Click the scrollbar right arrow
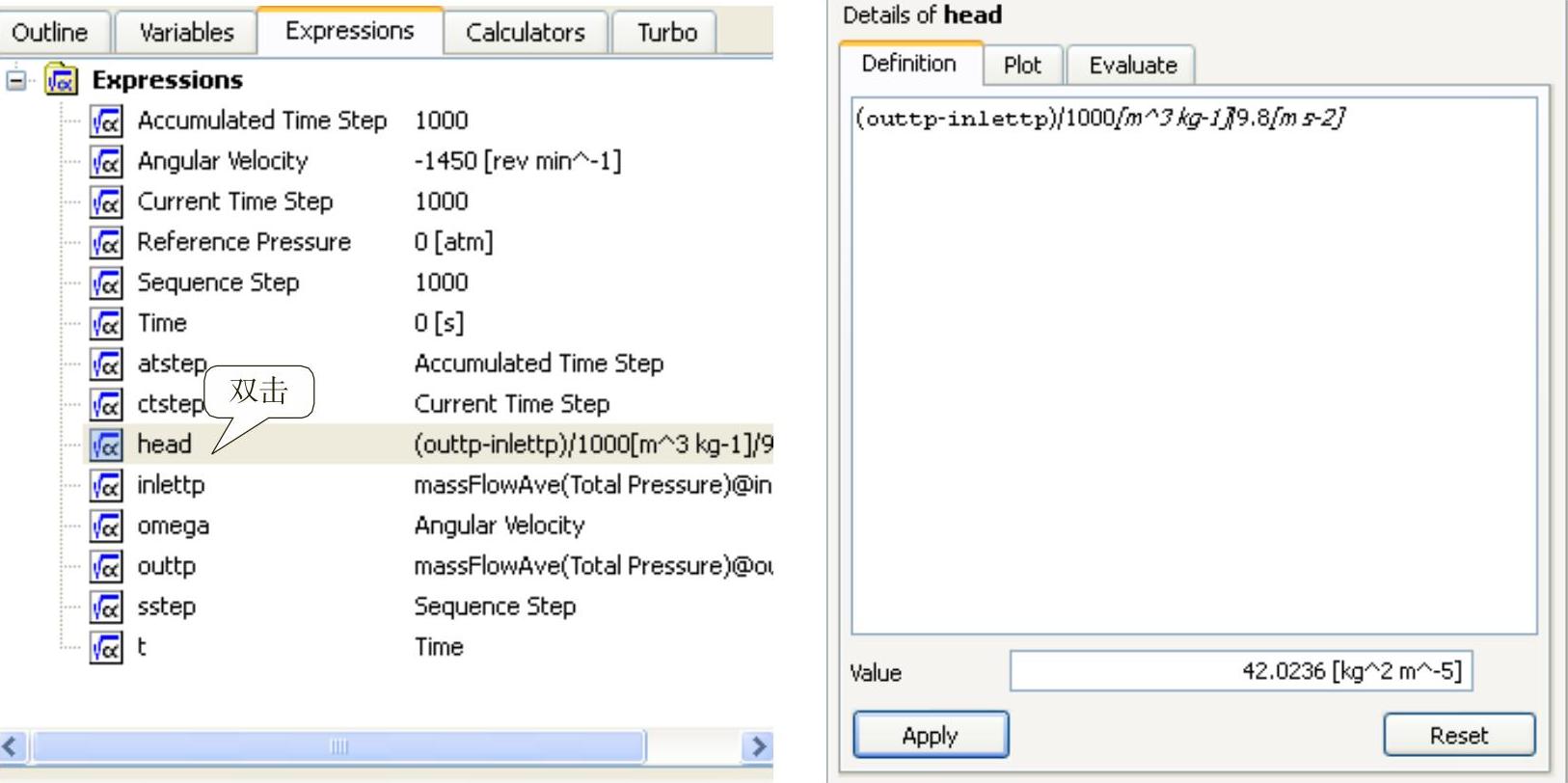 click(x=757, y=745)
